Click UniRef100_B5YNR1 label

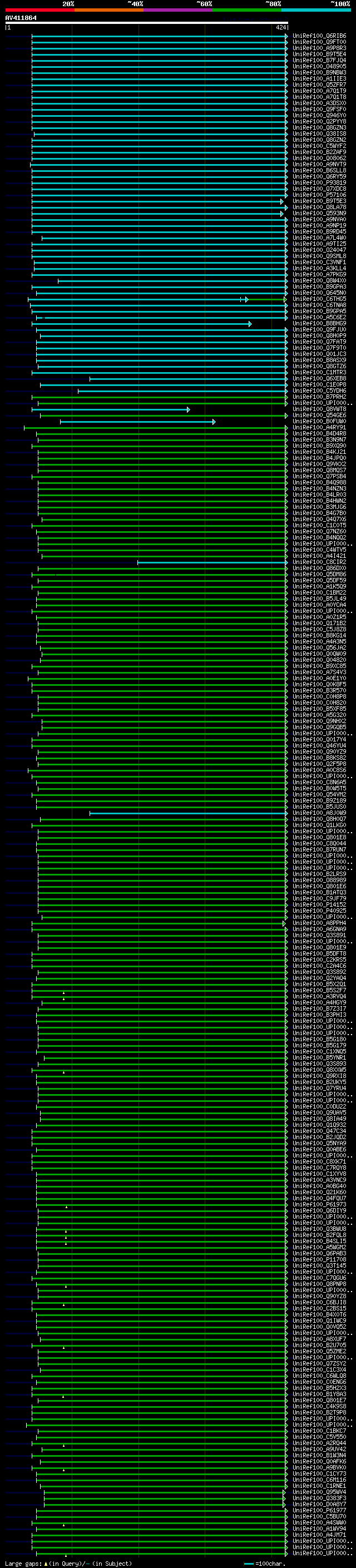319,1058
